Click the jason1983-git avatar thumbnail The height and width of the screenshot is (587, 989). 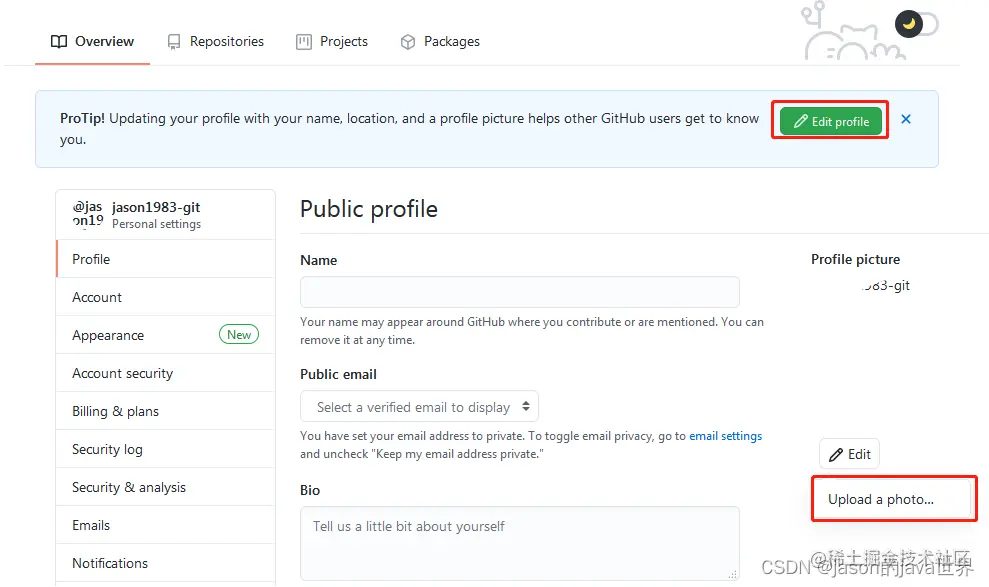click(x=88, y=214)
